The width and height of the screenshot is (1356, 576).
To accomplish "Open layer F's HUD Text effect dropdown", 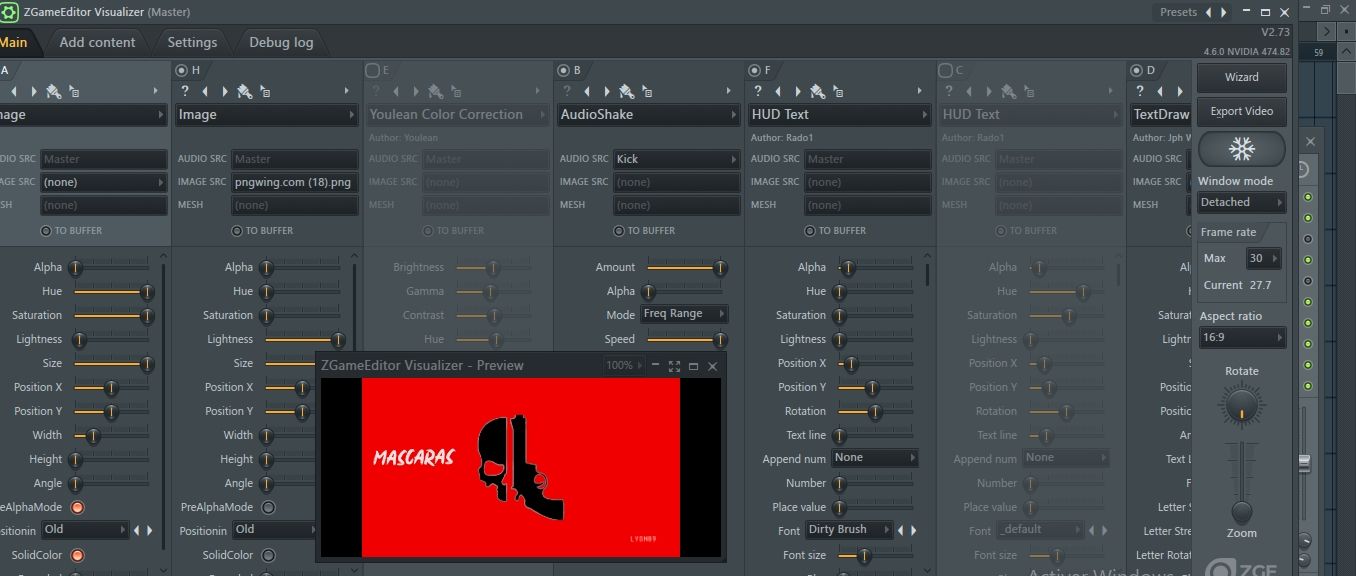I will (840, 115).
